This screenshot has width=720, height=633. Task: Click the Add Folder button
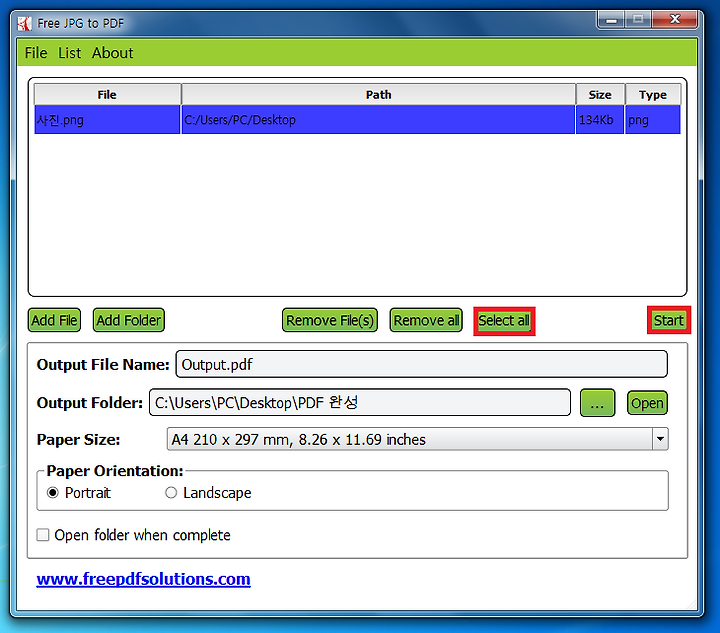tap(129, 320)
